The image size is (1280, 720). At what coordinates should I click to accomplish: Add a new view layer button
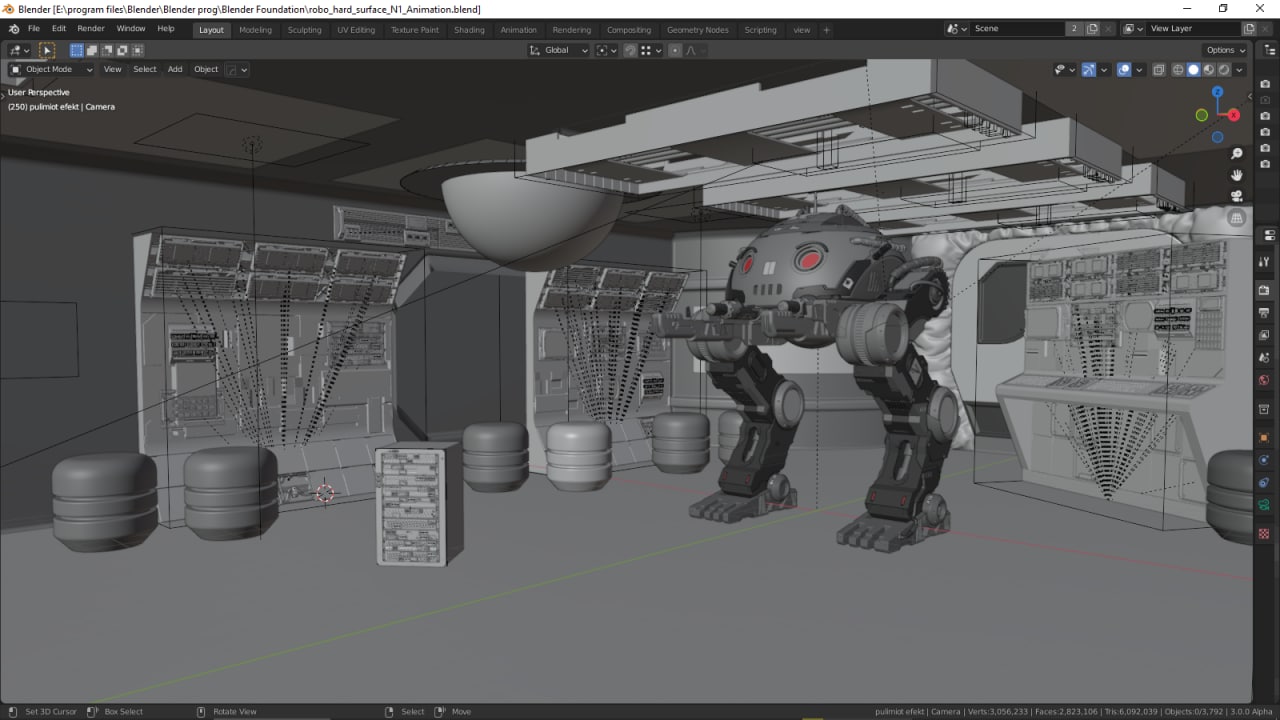[1249, 29]
